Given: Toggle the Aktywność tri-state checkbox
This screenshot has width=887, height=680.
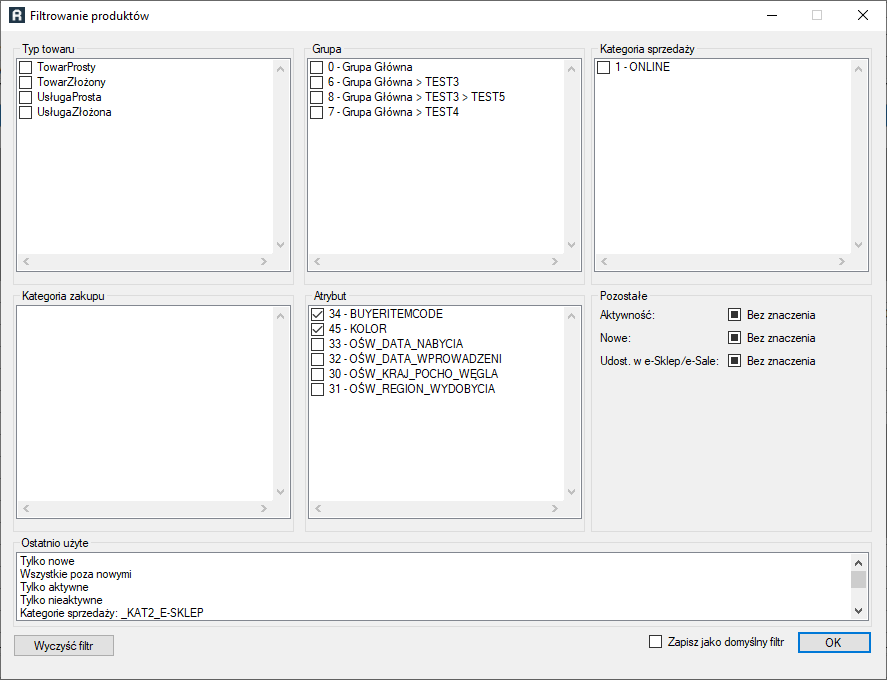Looking at the screenshot, I should point(734,315).
